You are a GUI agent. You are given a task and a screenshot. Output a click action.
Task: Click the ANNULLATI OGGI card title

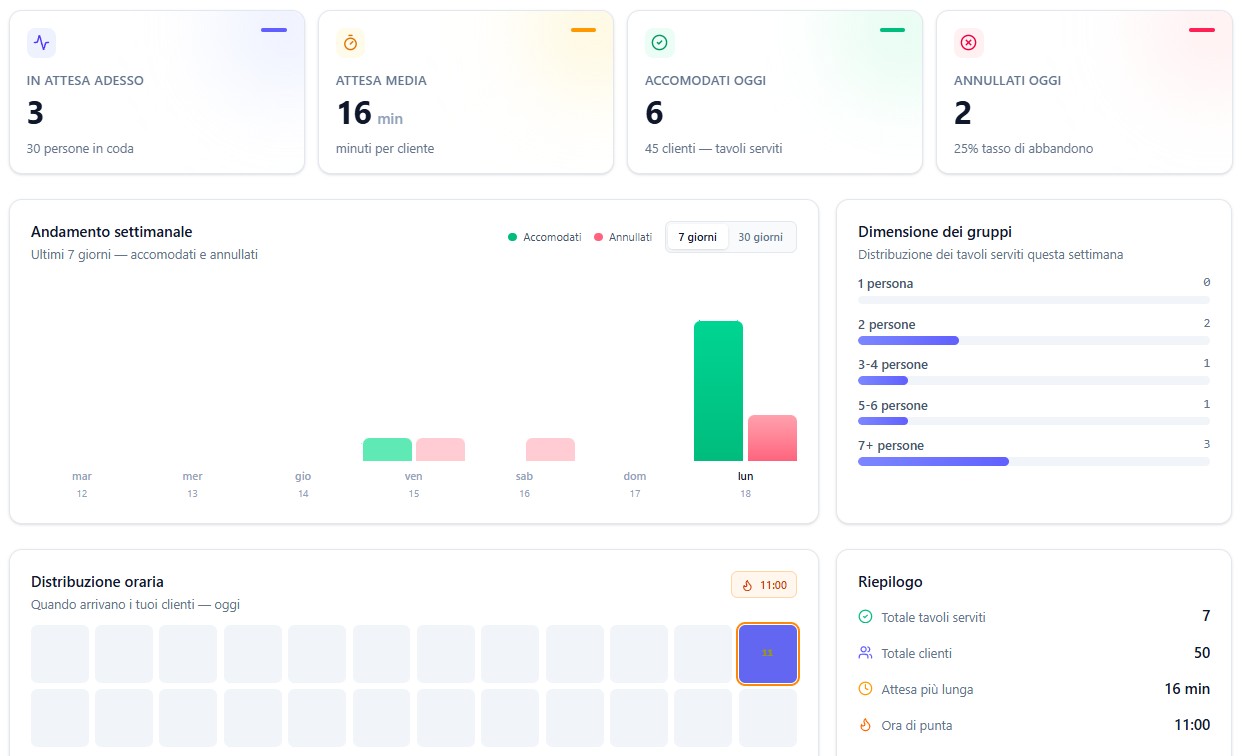(x=1007, y=81)
